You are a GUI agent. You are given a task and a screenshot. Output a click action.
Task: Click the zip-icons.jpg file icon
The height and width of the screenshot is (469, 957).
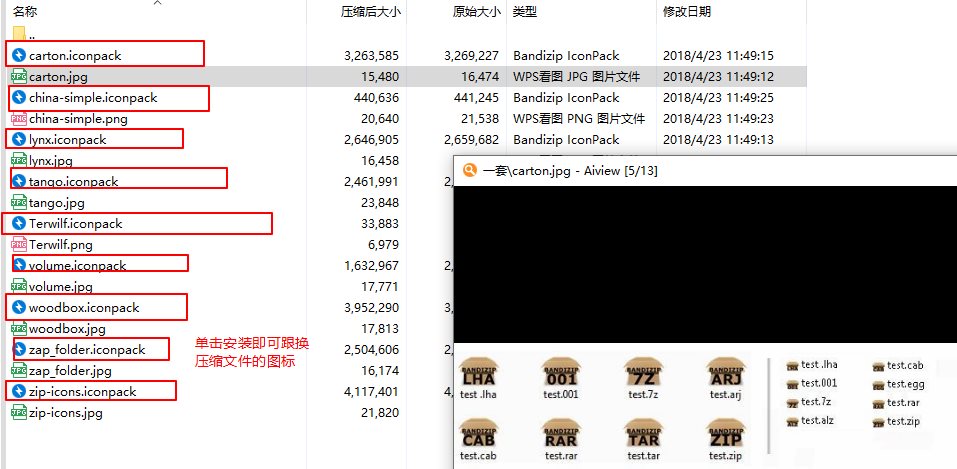[x=19, y=413]
